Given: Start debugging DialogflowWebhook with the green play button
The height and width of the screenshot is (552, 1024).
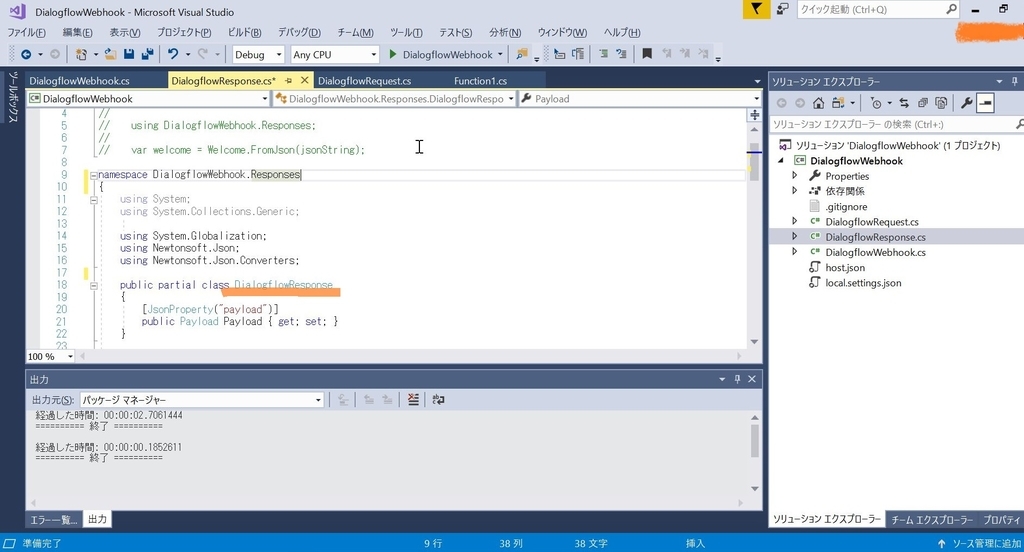Looking at the screenshot, I should click(x=392, y=54).
